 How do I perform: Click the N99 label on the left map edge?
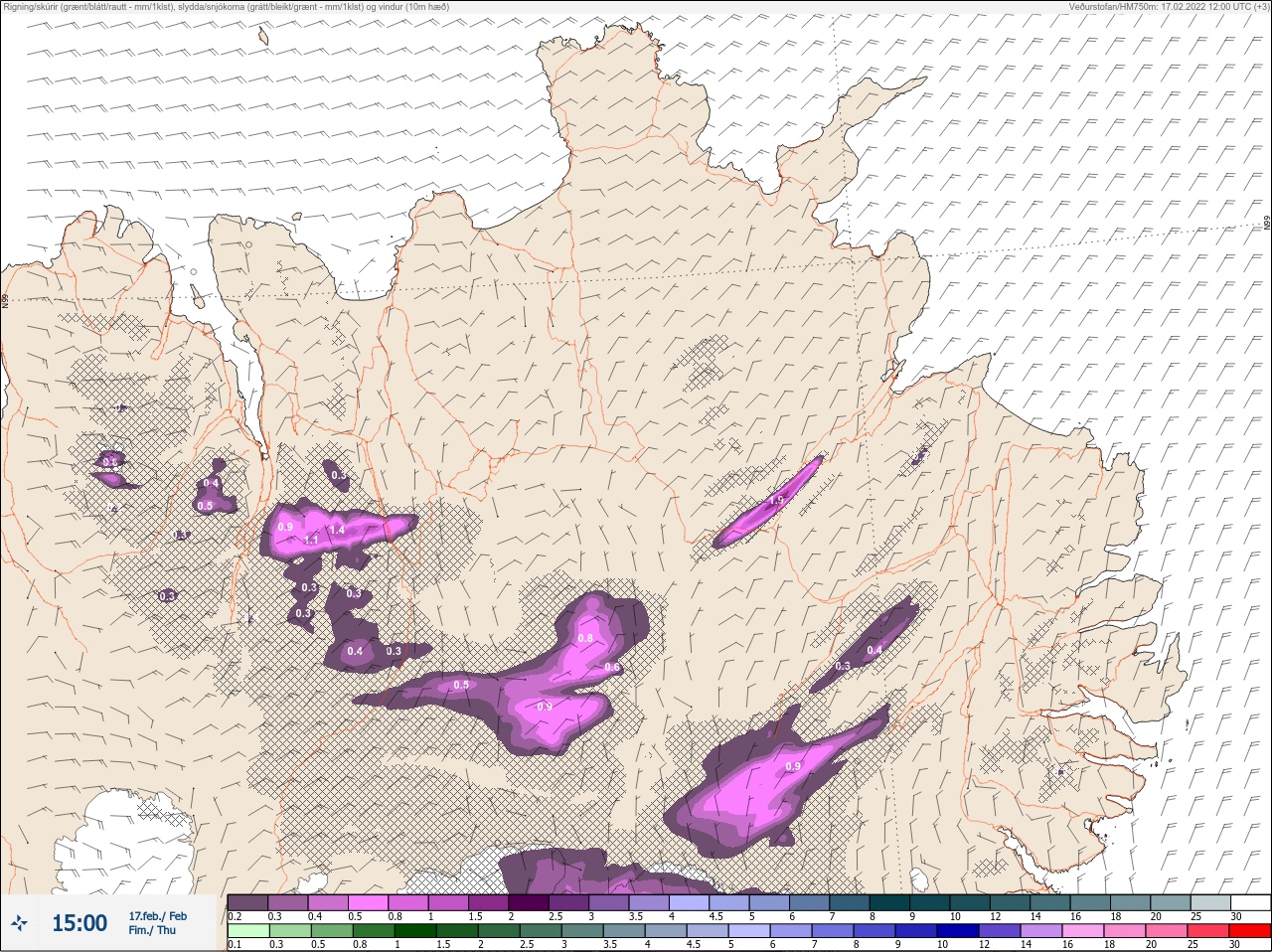(5, 300)
